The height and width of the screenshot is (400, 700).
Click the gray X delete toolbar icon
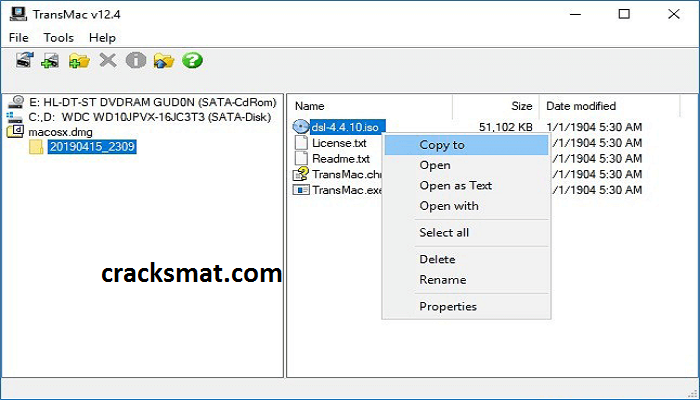click(x=108, y=60)
